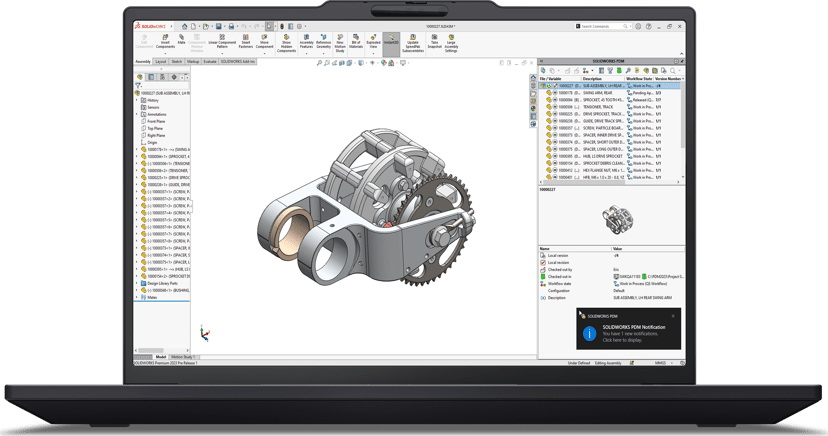Viewport: 828px width, 436px height.
Task: Click the feature tree horizontal scrollbar
Action: click(x=162, y=350)
